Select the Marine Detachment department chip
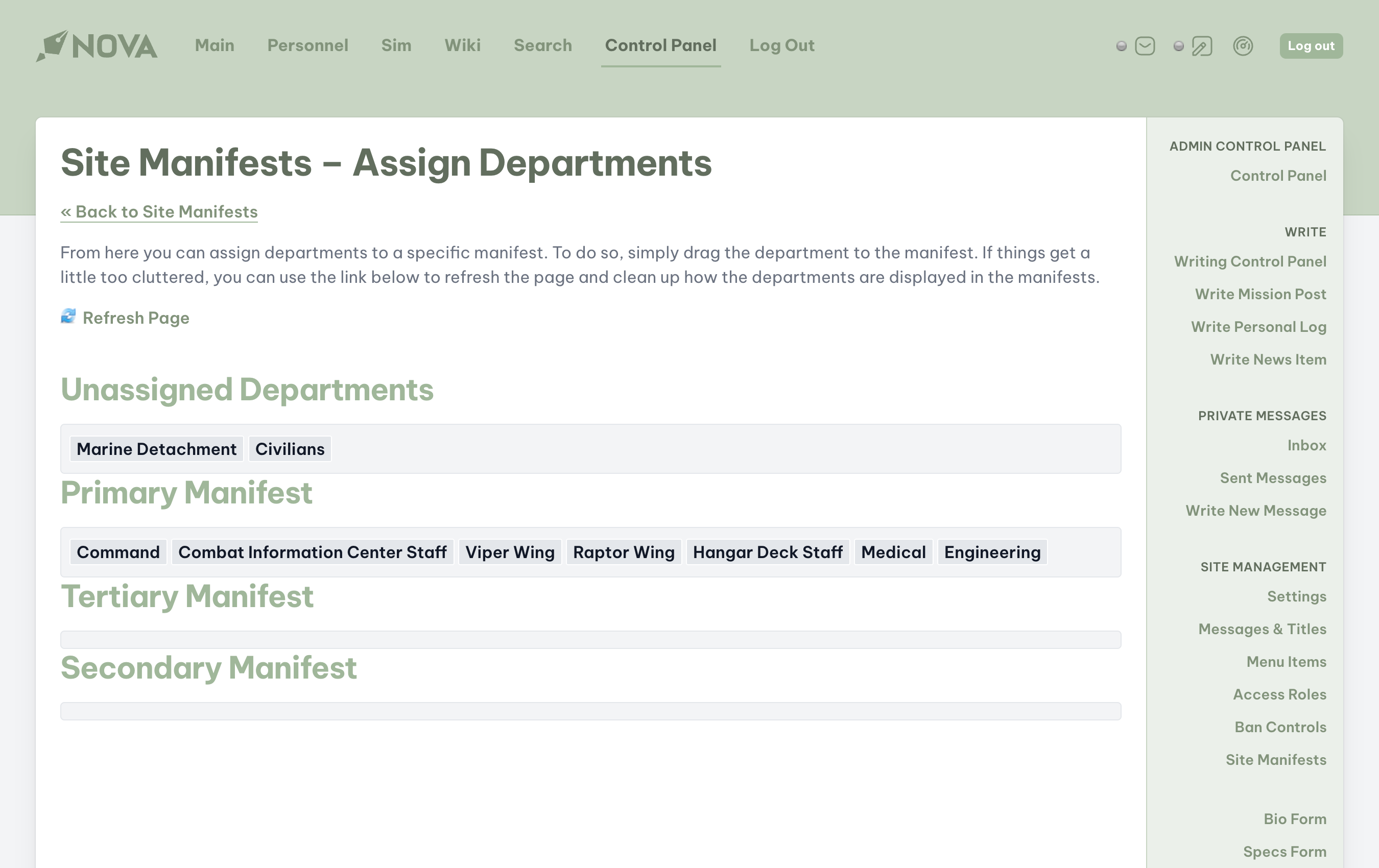1379x868 pixels. (156, 449)
